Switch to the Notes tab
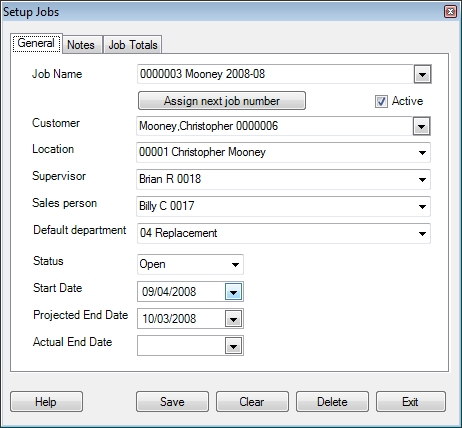462x428 pixels. [x=81, y=45]
